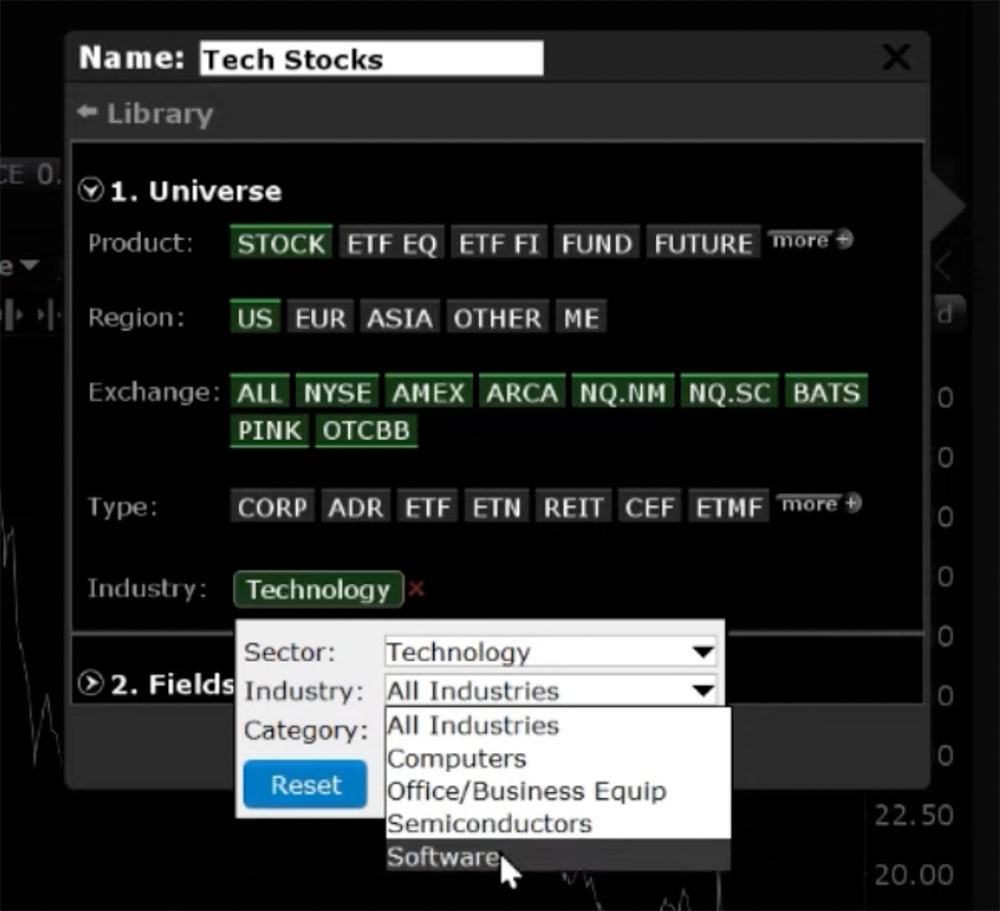The width and height of the screenshot is (1000, 911).
Task: Click the Name text field
Action: (x=370, y=58)
